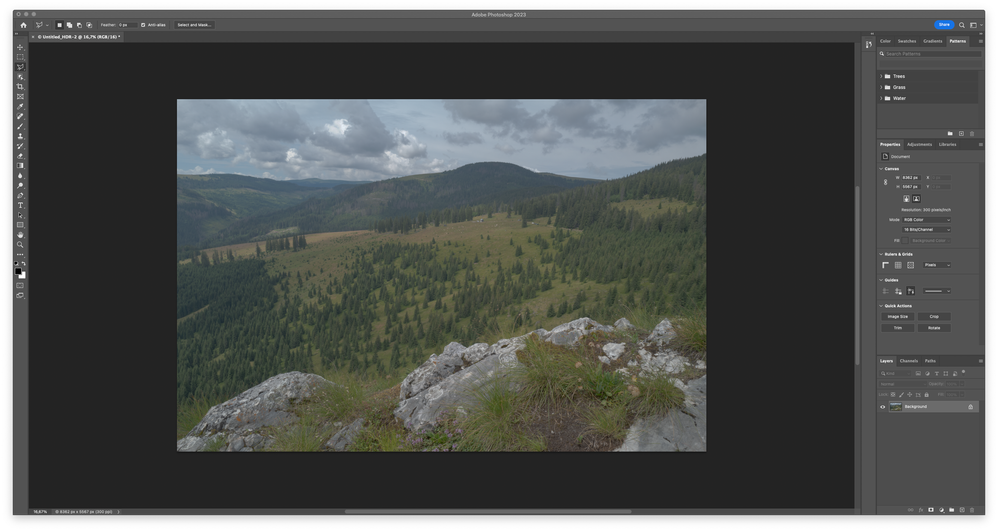Select the Rectangular Marquee tool
This screenshot has height=531, width=998.
click(20, 57)
